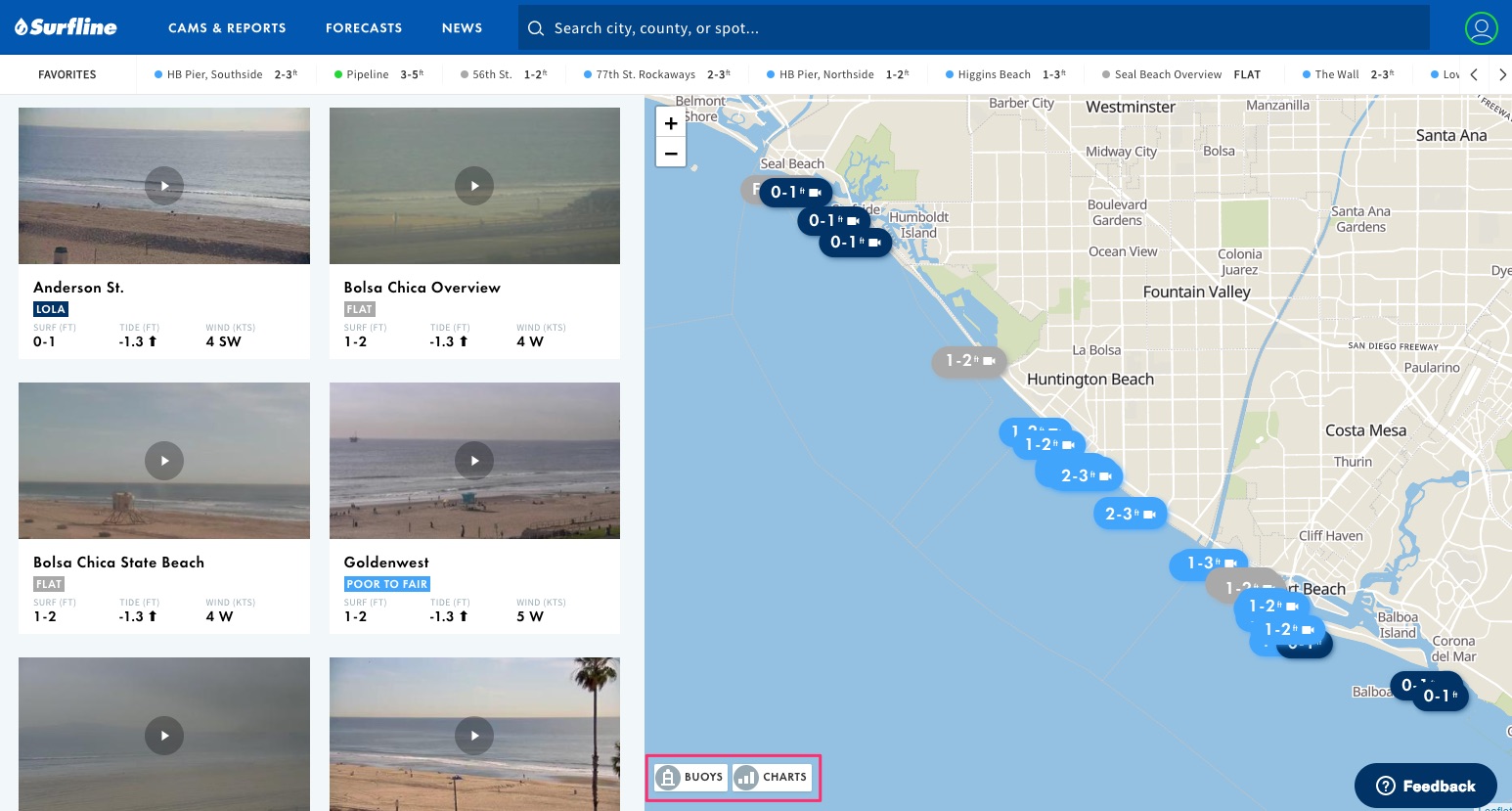The image size is (1512, 811).
Task: Open the Surfline home logo
Action: pos(66,27)
